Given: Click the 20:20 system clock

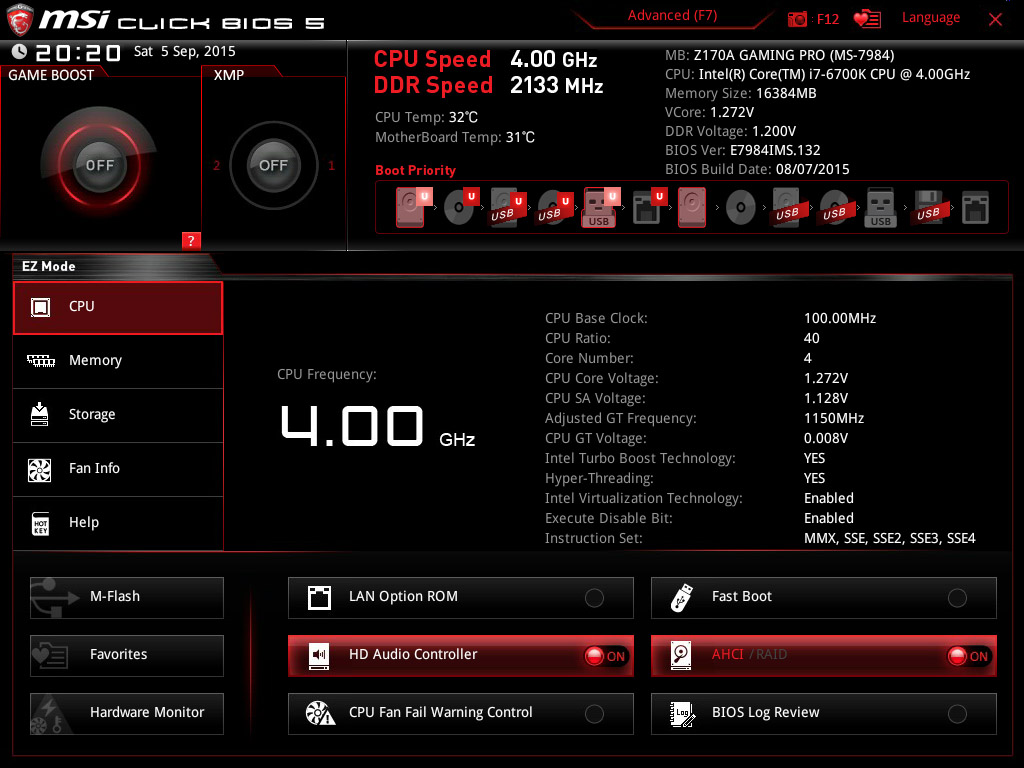Looking at the screenshot, I should pyautogui.click(x=78, y=52).
